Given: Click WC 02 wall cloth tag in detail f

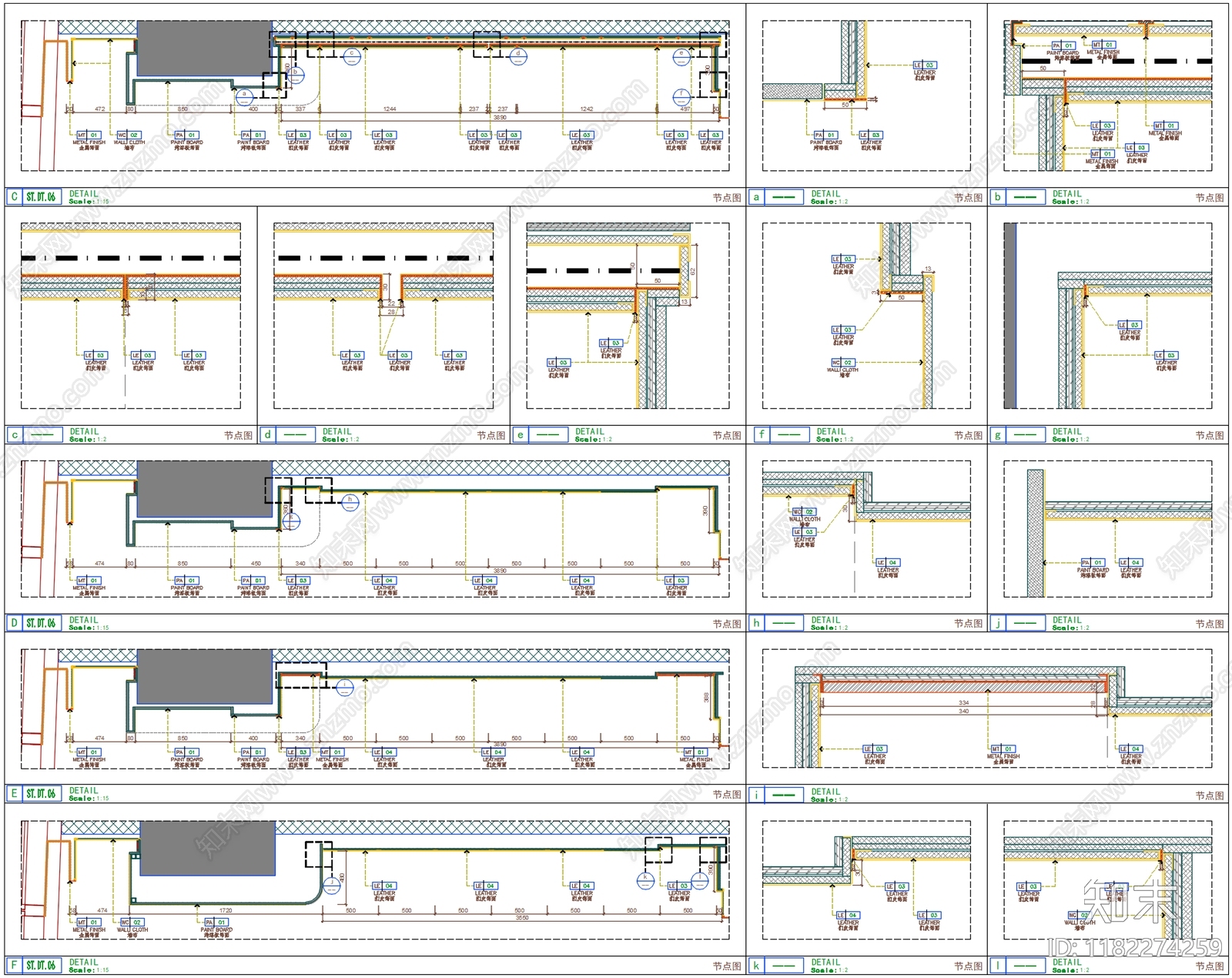Looking at the screenshot, I should [843, 362].
